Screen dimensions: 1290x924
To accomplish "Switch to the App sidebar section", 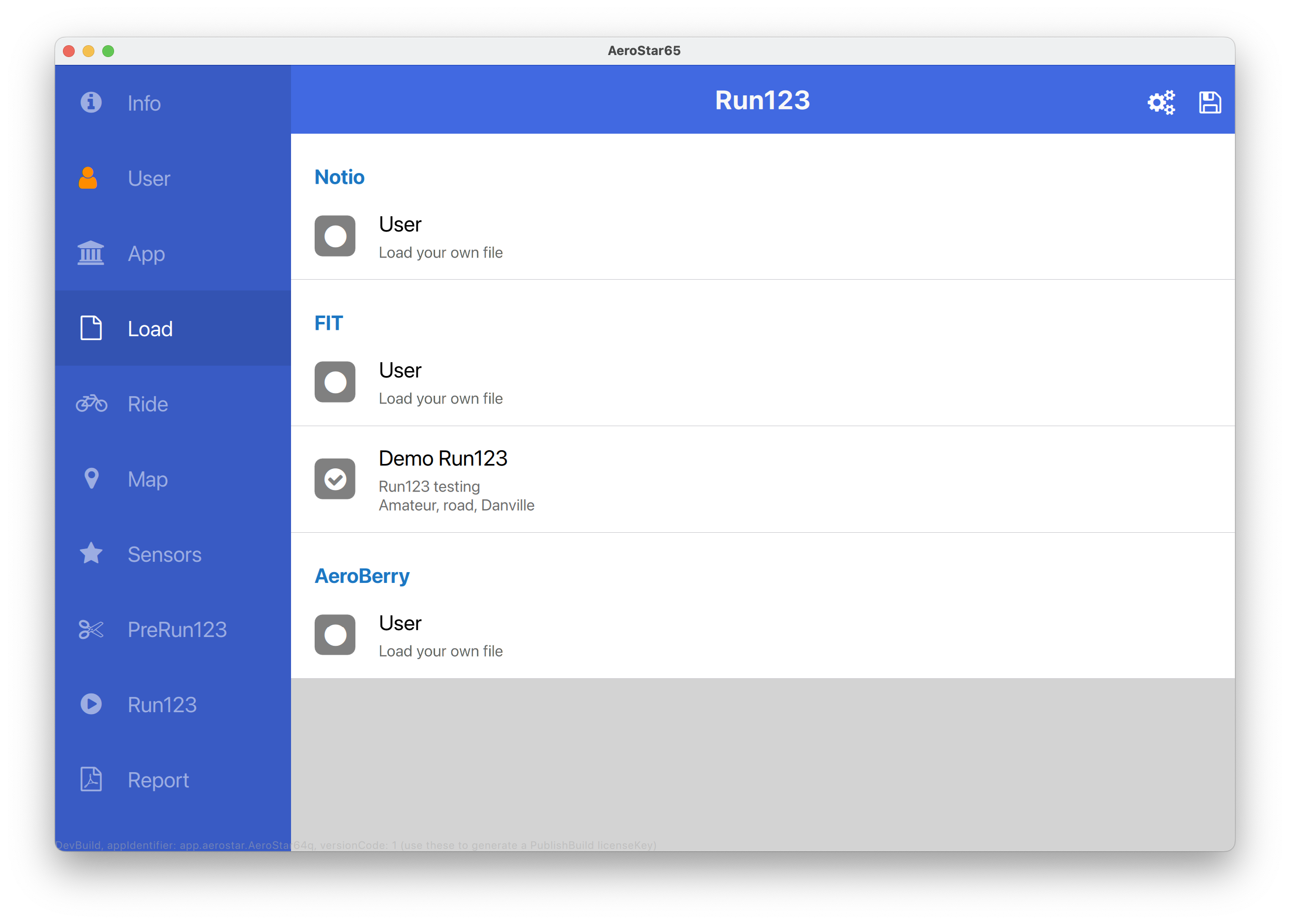I will tap(146, 254).
